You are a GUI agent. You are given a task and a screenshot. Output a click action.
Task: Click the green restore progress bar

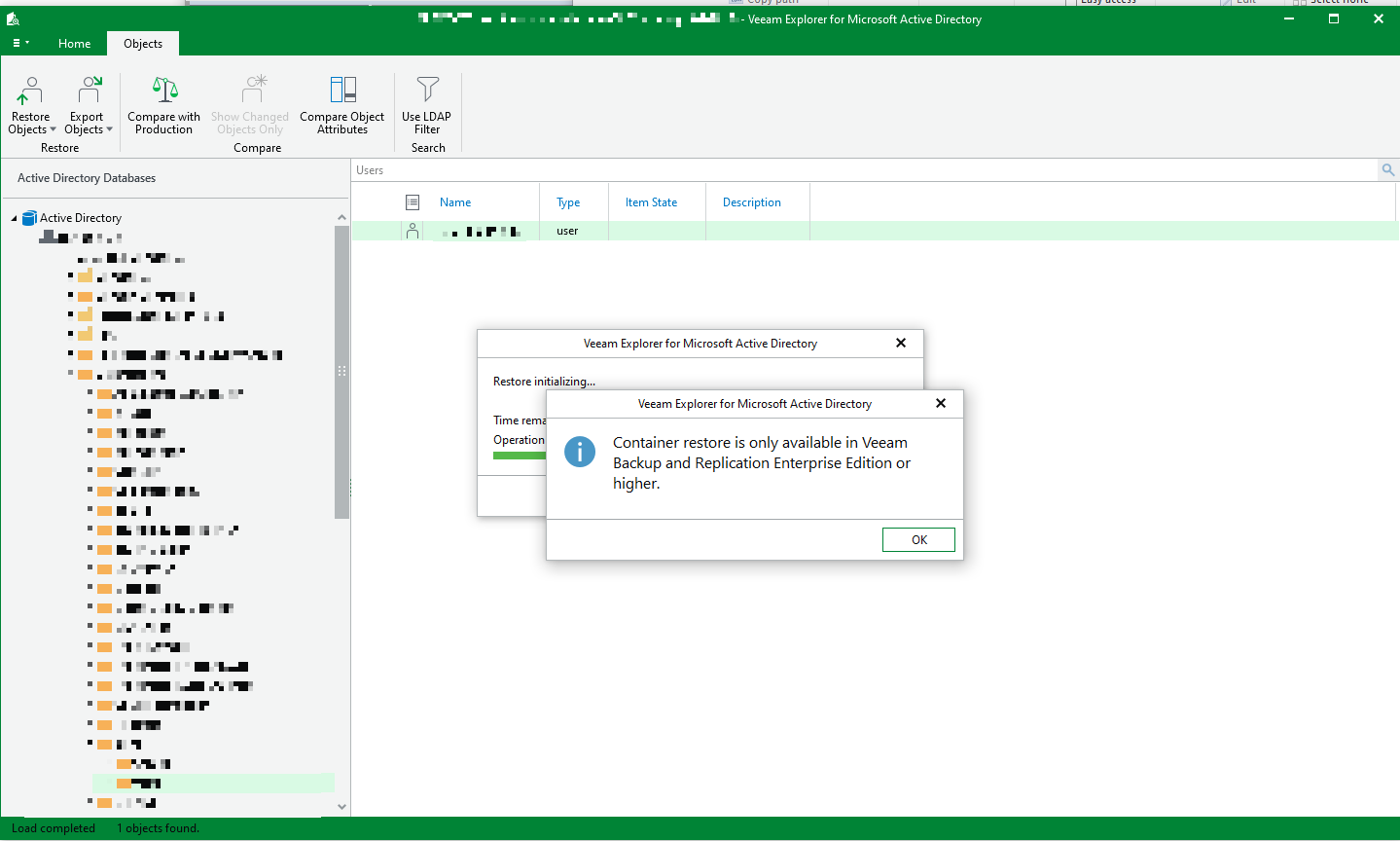(x=520, y=456)
